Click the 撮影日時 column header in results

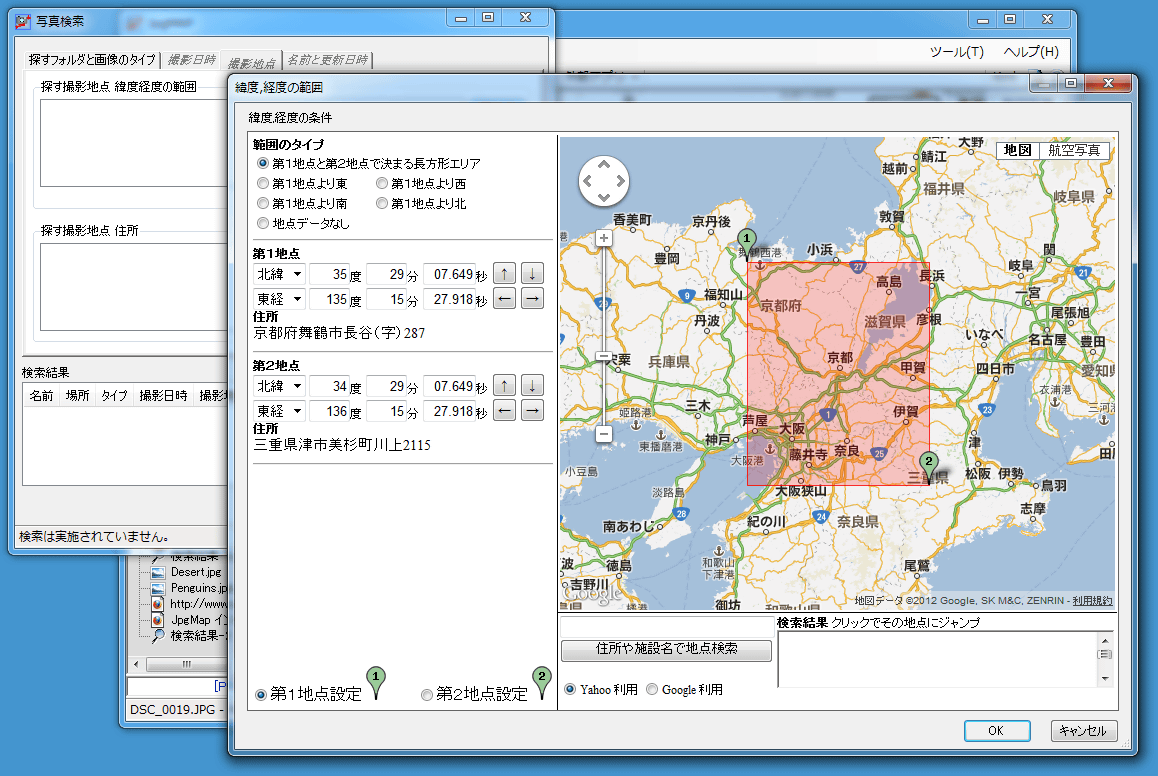[163, 396]
